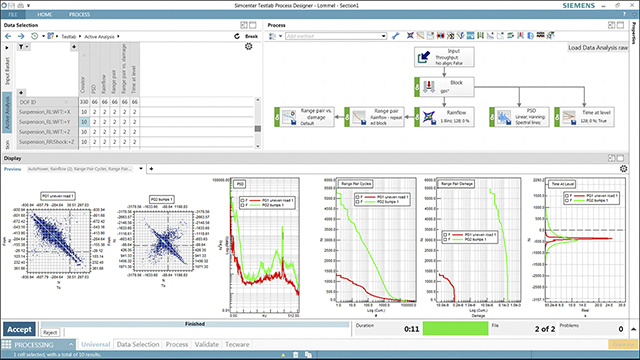This screenshot has height=360, width=640.
Task: Click the blue cylinder icon in the Process toolbar
Action: [531, 36]
